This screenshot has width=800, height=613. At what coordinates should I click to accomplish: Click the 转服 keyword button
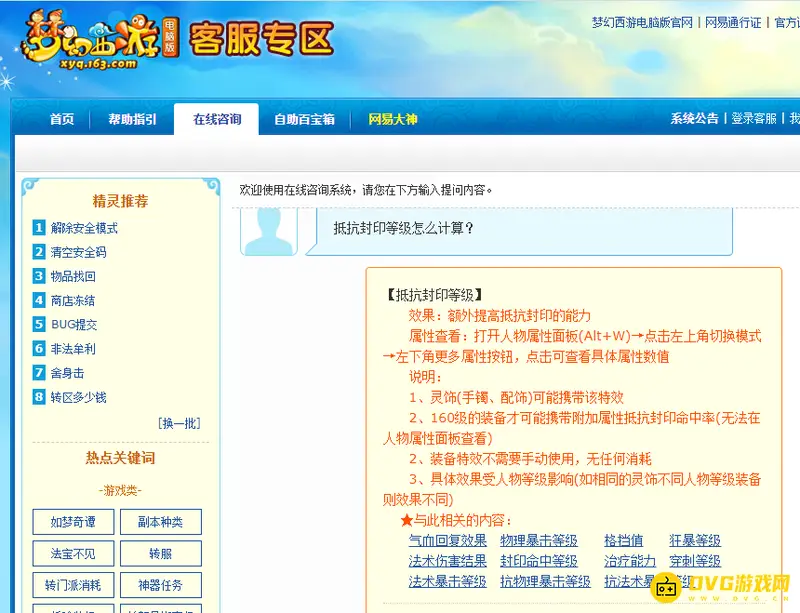pyautogui.click(x=161, y=554)
